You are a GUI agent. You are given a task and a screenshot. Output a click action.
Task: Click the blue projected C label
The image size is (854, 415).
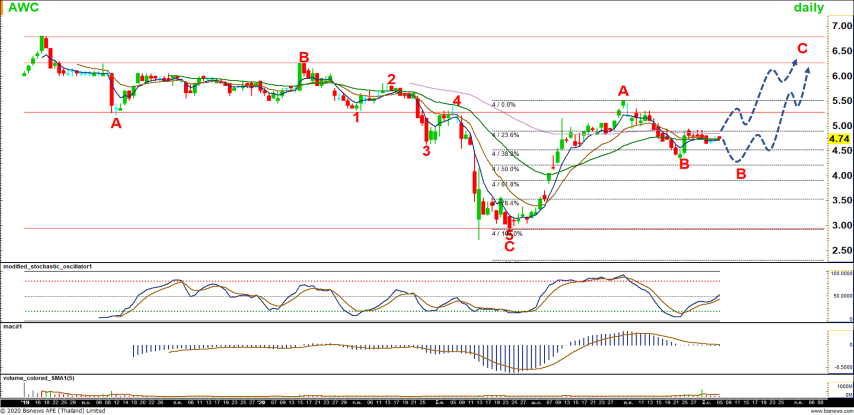click(801, 49)
